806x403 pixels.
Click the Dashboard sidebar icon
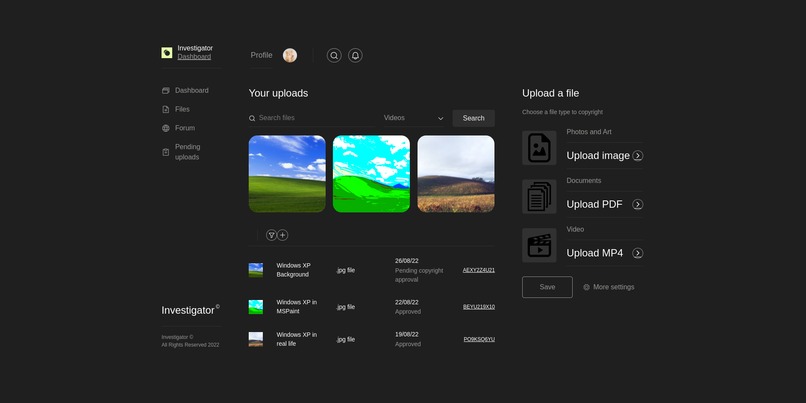pyautogui.click(x=166, y=90)
